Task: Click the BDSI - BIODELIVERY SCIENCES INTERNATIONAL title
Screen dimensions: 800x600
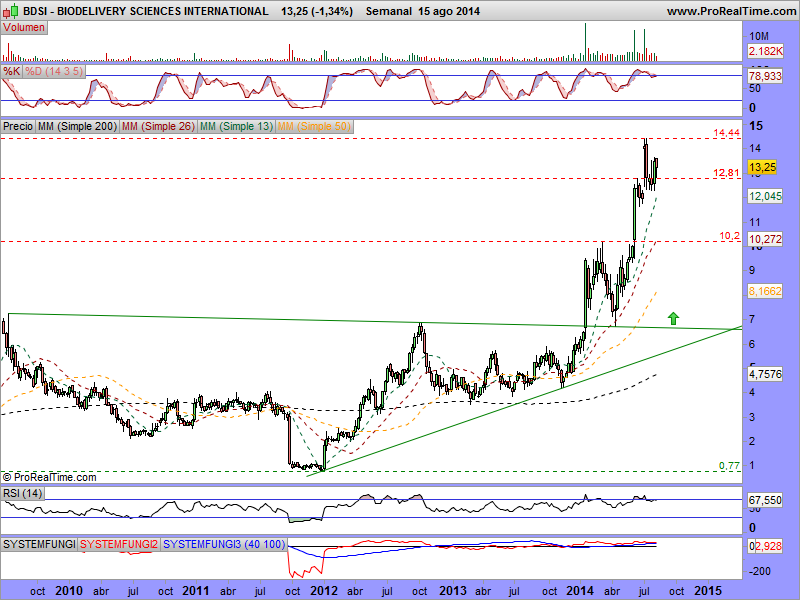Action: point(146,11)
